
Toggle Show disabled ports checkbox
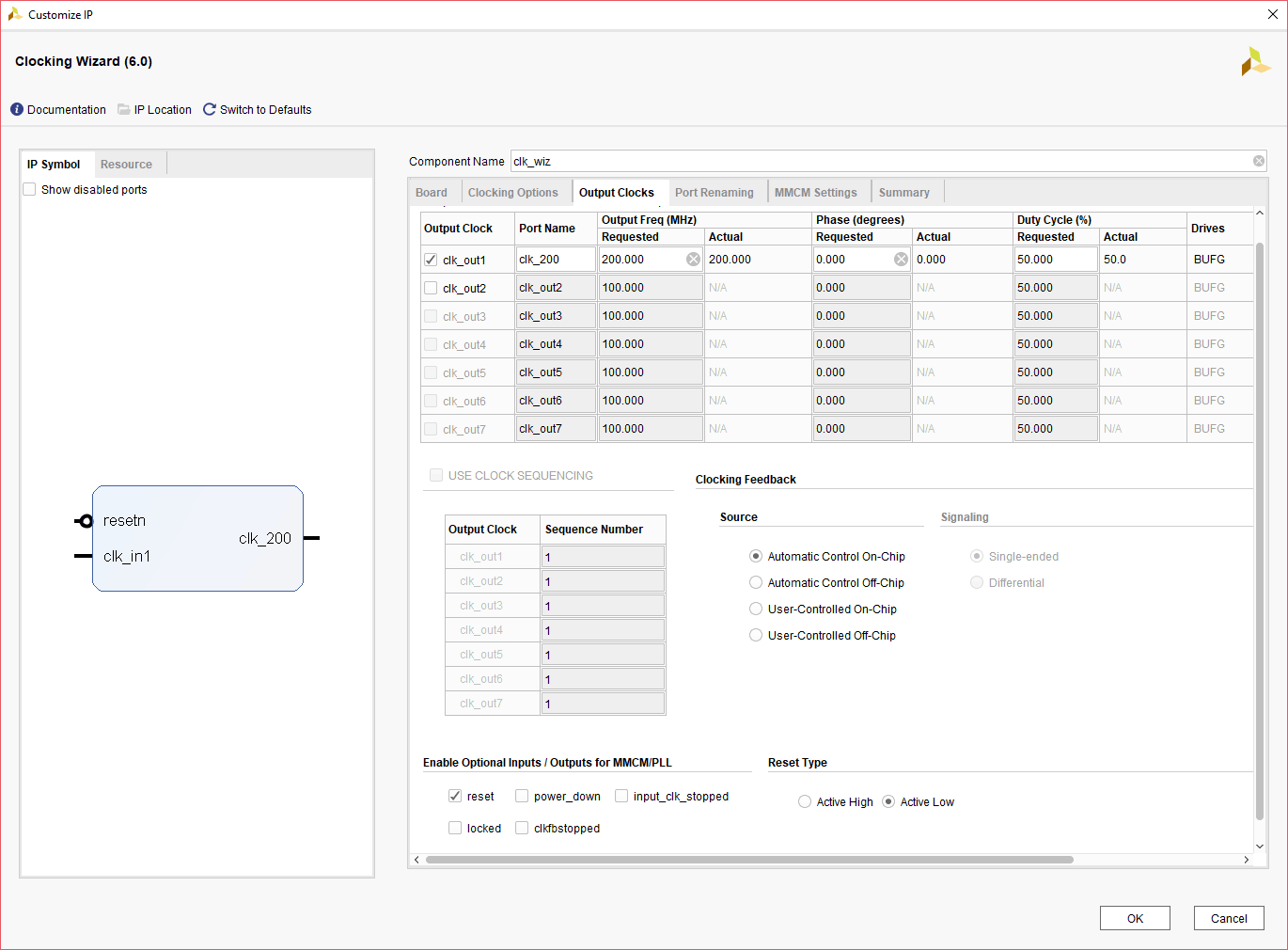(30, 190)
